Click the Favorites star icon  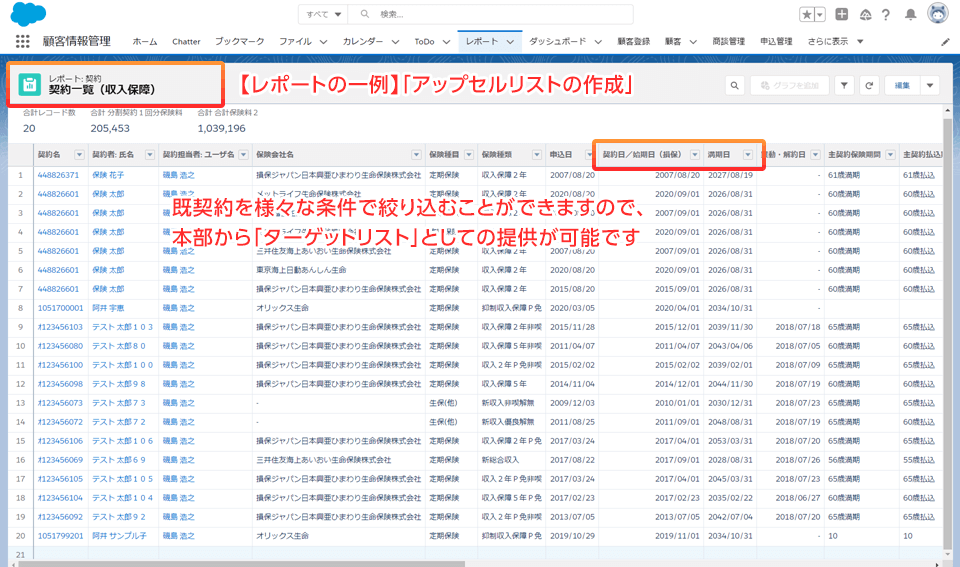807,14
